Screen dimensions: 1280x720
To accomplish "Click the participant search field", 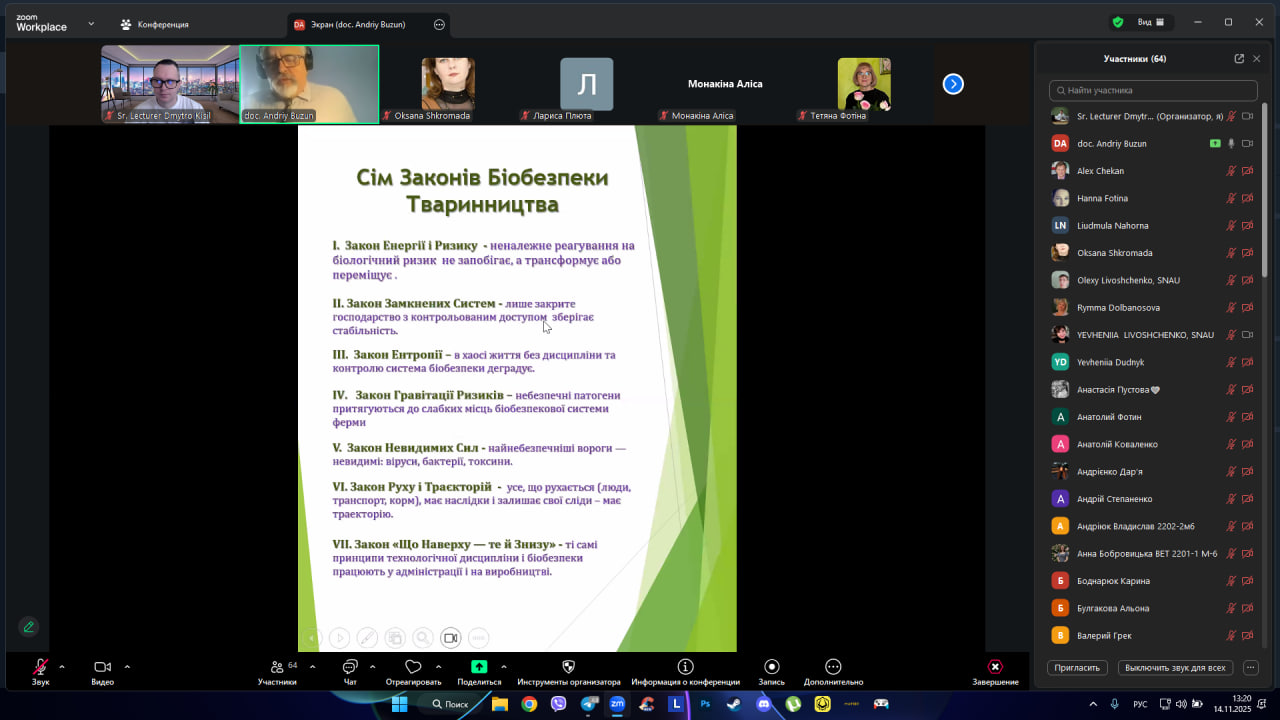I will coord(1152,90).
